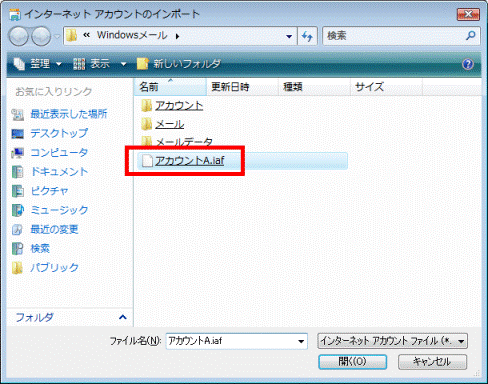Open the ミュージック favorite link
This screenshot has height=384, width=488.
click(59, 210)
